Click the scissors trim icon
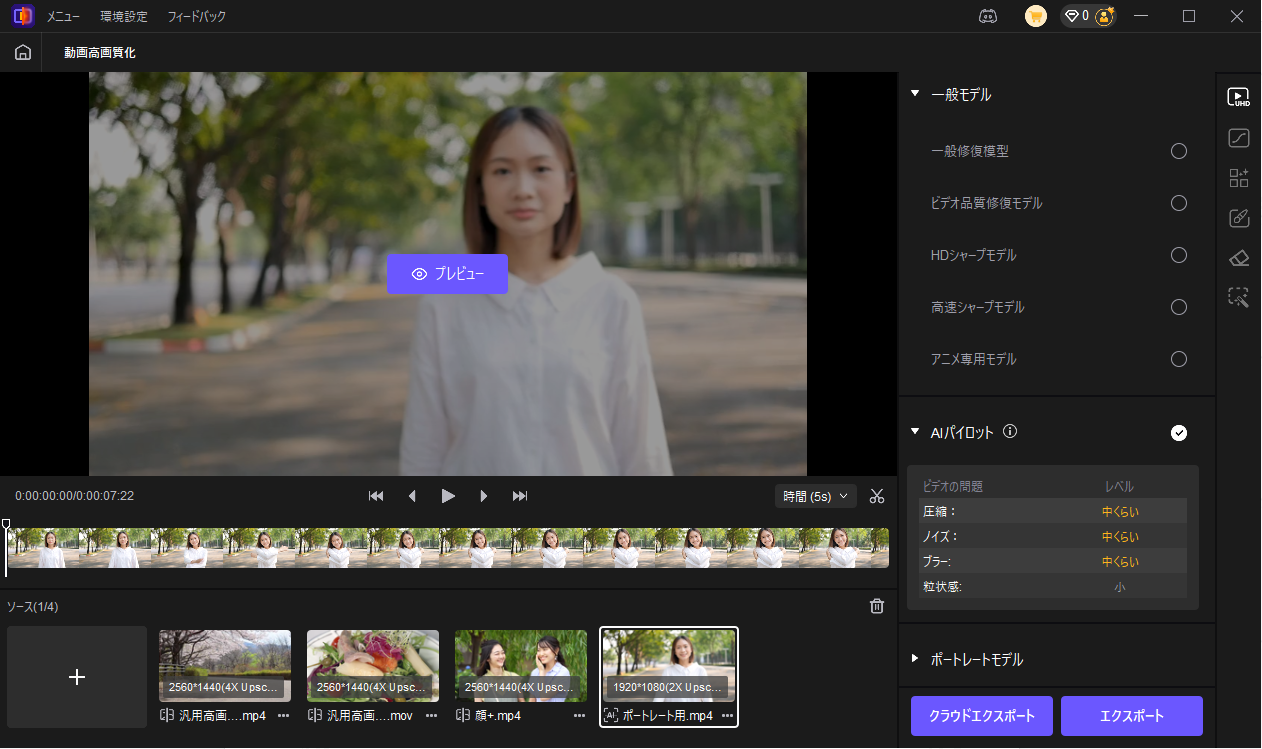 (877, 496)
